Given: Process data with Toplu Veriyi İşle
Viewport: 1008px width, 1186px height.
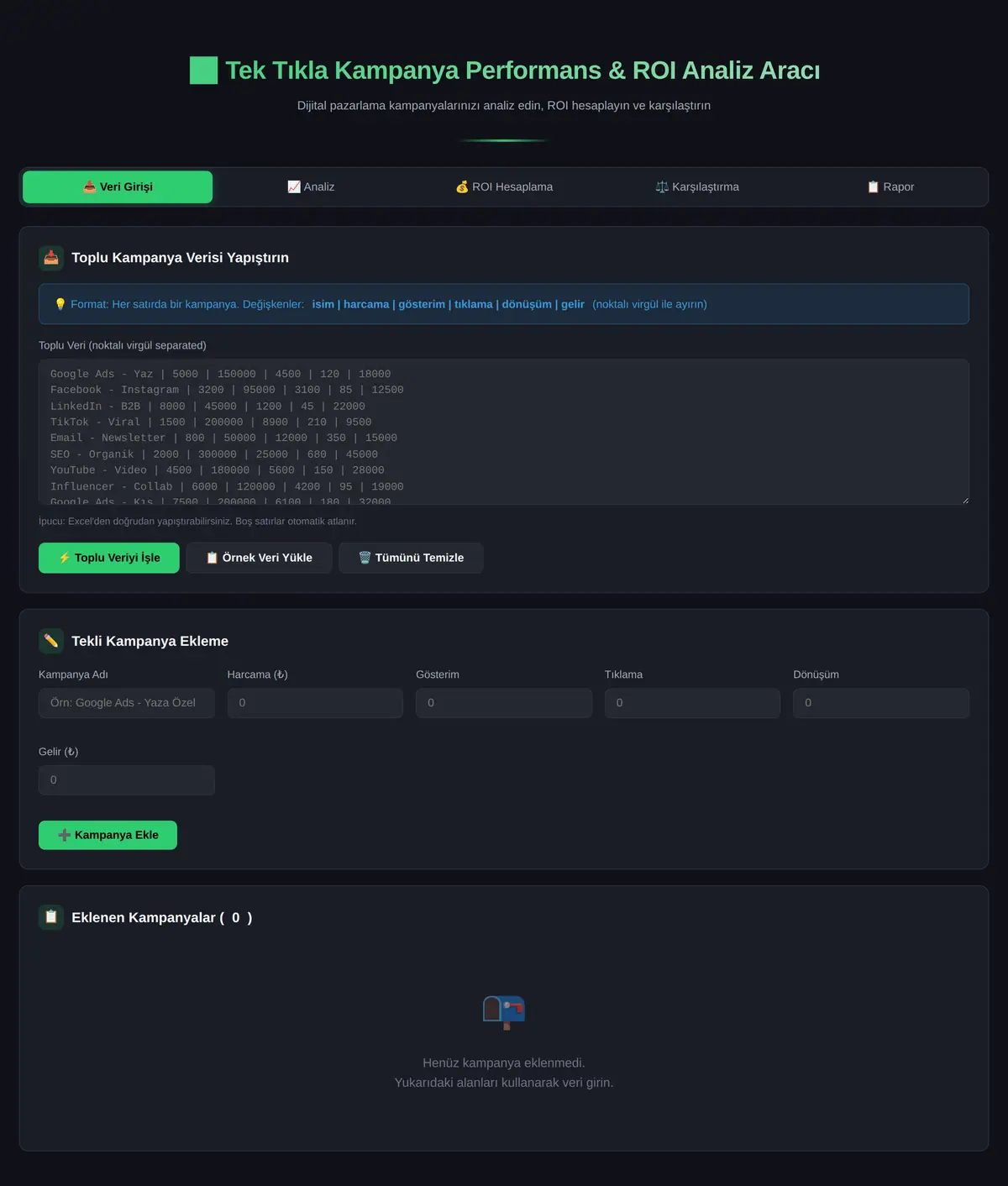Looking at the screenshot, I should (109, 558).
